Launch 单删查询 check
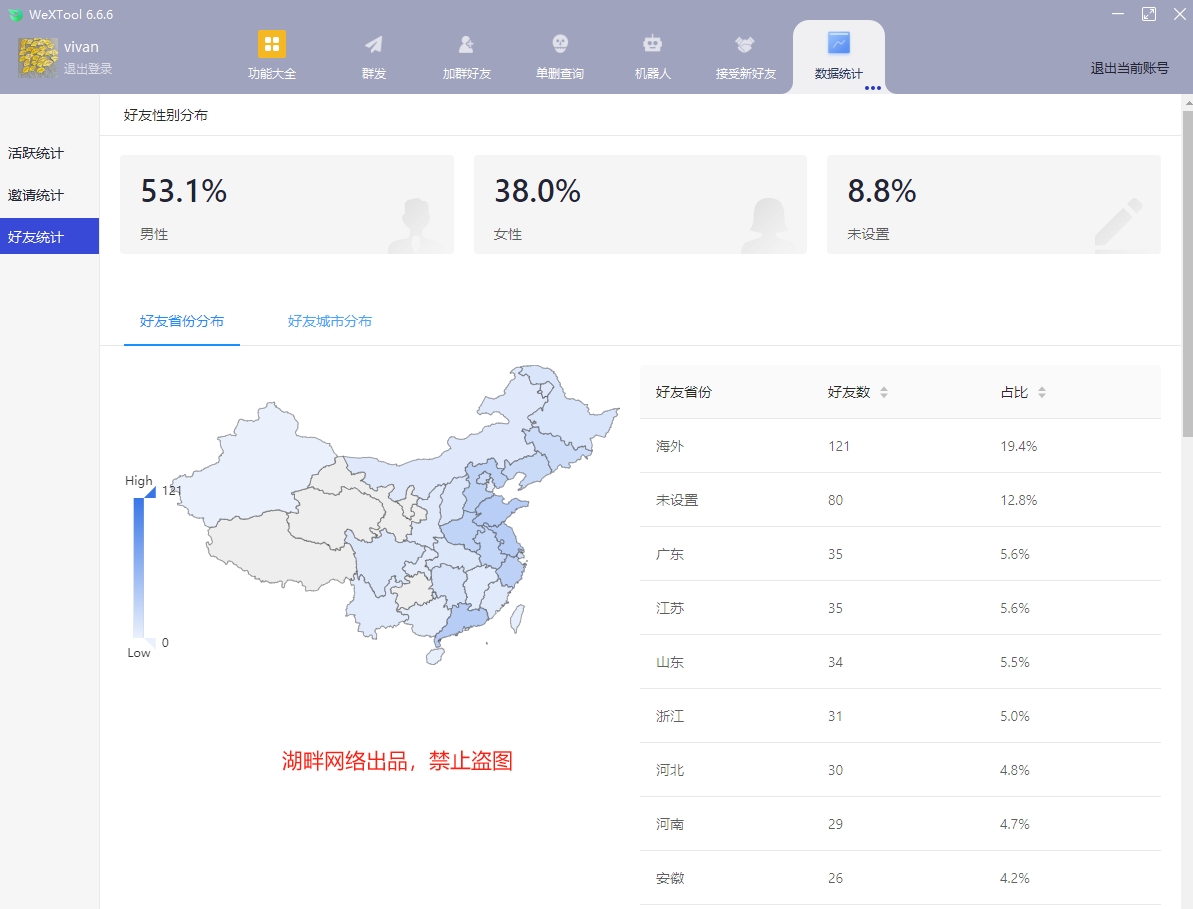1193x909 pixels. point(559,55)
